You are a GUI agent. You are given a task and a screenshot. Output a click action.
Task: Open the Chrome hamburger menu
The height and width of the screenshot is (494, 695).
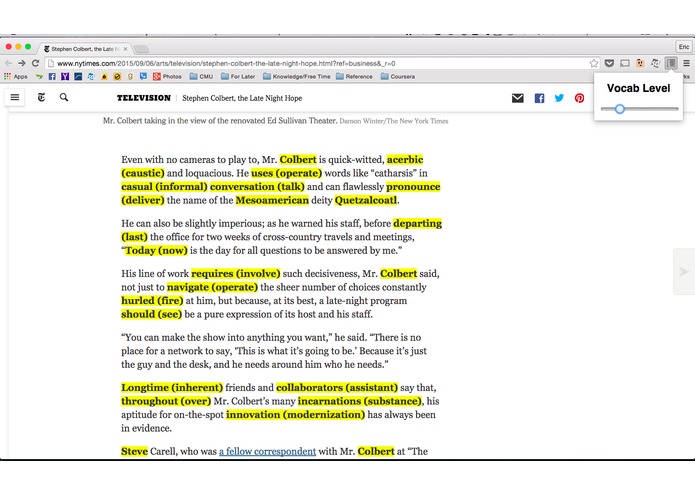point(687,63)
